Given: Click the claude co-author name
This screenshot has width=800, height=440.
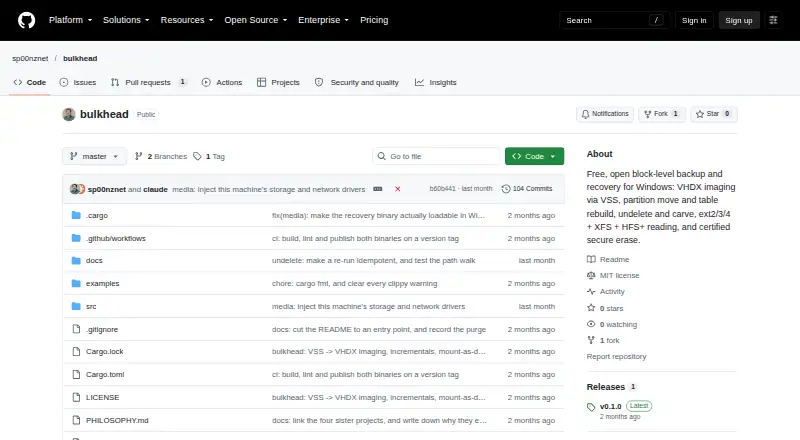Looking at the screenshot, I should 156,189.
